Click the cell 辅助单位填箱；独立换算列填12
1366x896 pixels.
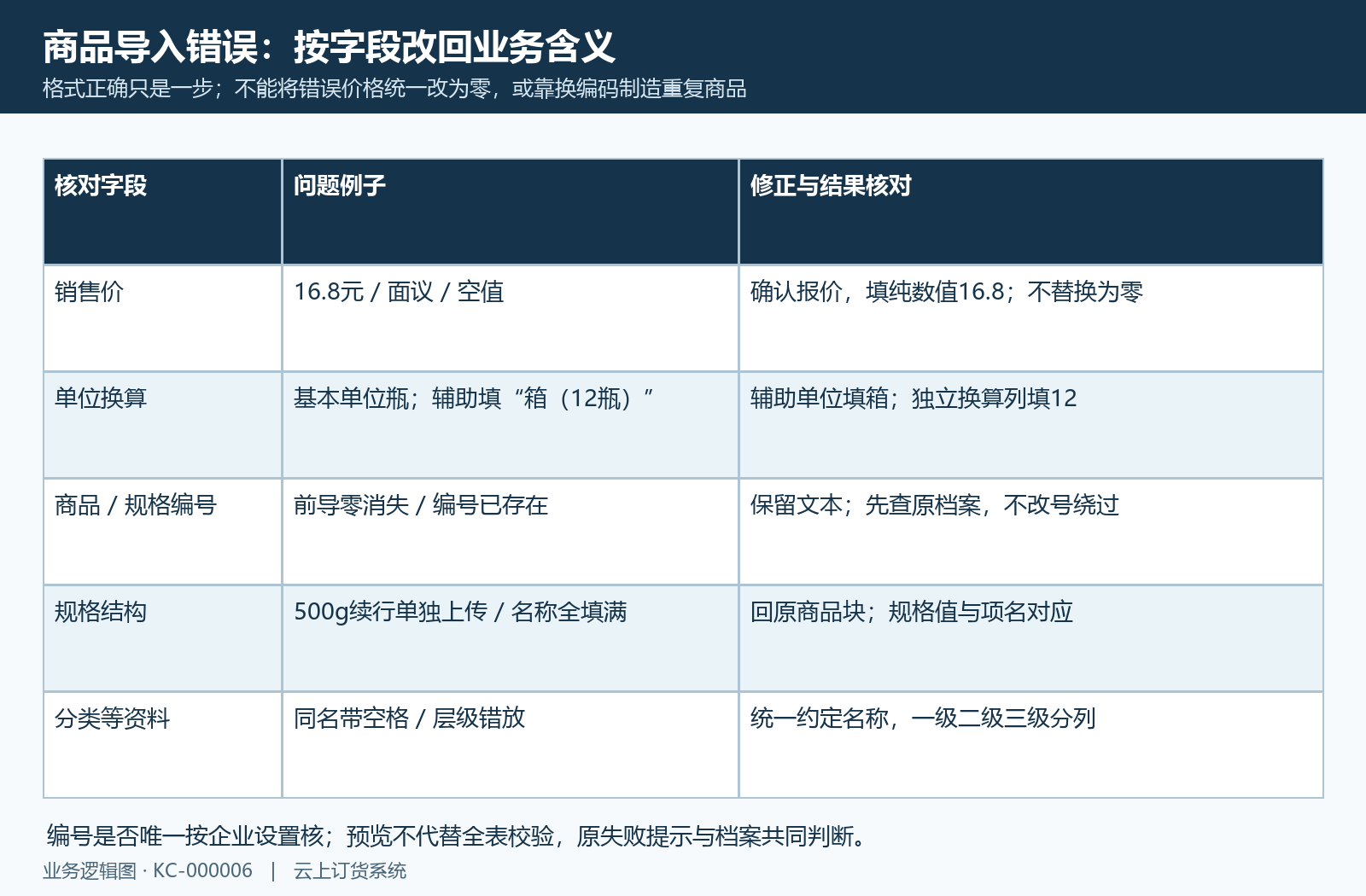(1030, 425)
